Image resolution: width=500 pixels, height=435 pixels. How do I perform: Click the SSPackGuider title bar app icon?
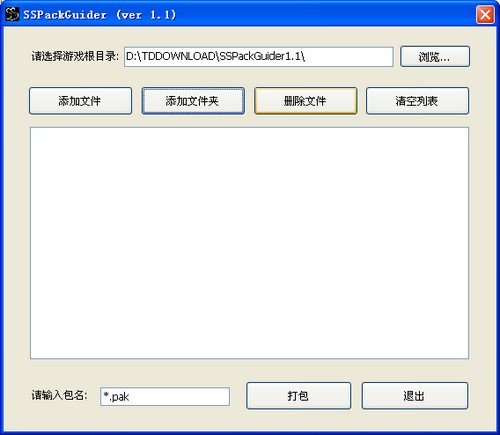click(12, 14)
